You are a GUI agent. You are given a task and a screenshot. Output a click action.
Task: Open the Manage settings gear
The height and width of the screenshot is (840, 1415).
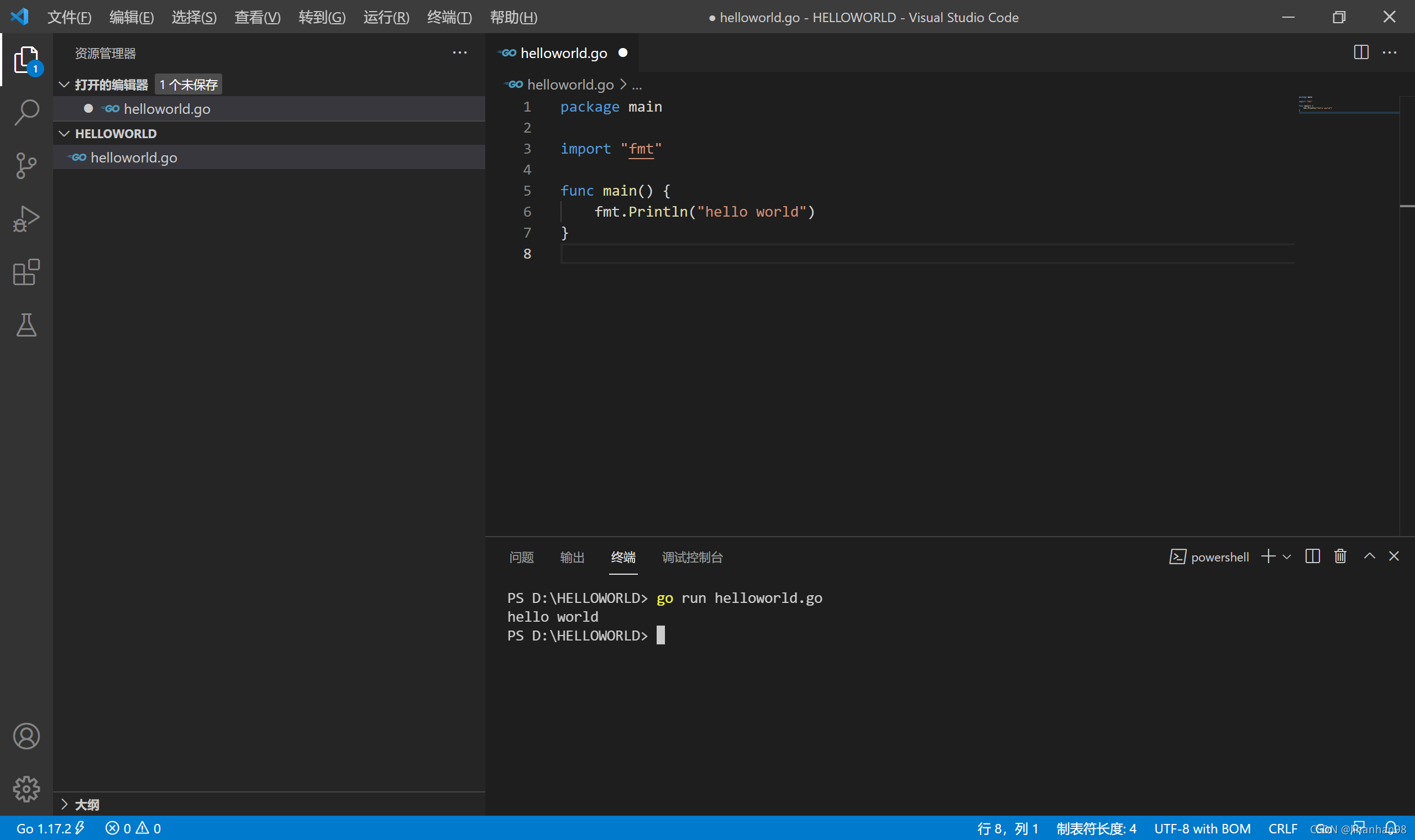pos(26,789)
